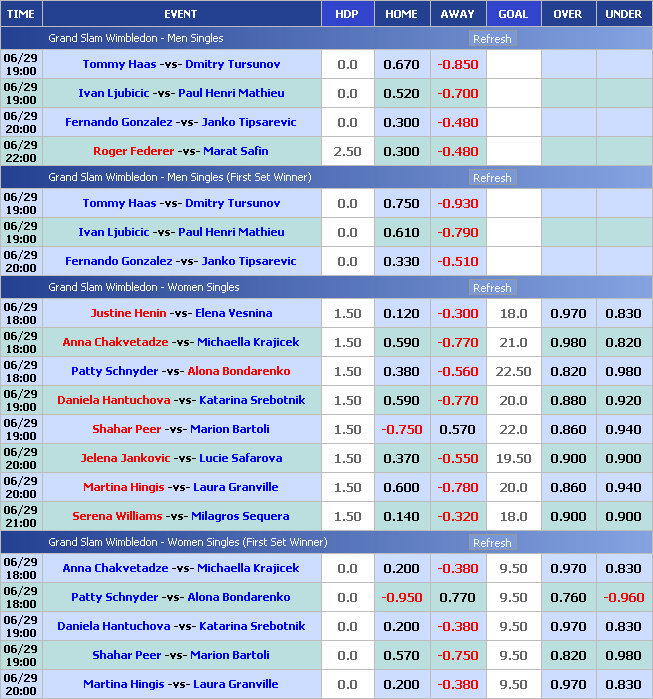Select under odds -0.960 for Schnyder first set
The width and height of the screenshot is (653, 699).
[x=624, y=597]
